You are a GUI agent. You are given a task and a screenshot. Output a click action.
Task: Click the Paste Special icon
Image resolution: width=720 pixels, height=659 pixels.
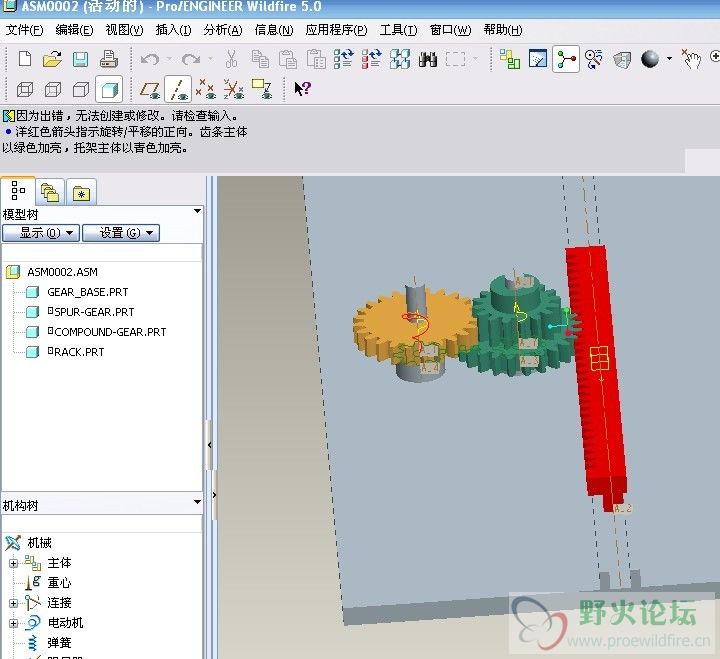tap(316, 60)
